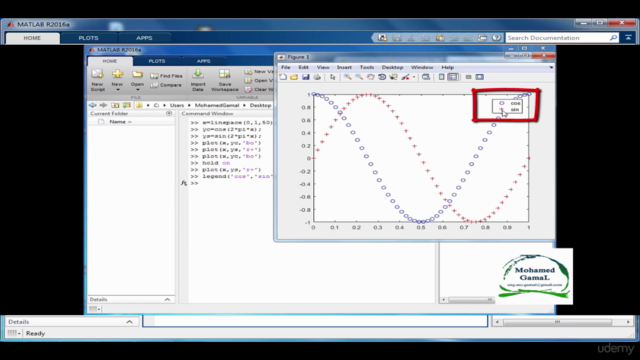Open File menu in Figure 1

(x=286, y=67)
